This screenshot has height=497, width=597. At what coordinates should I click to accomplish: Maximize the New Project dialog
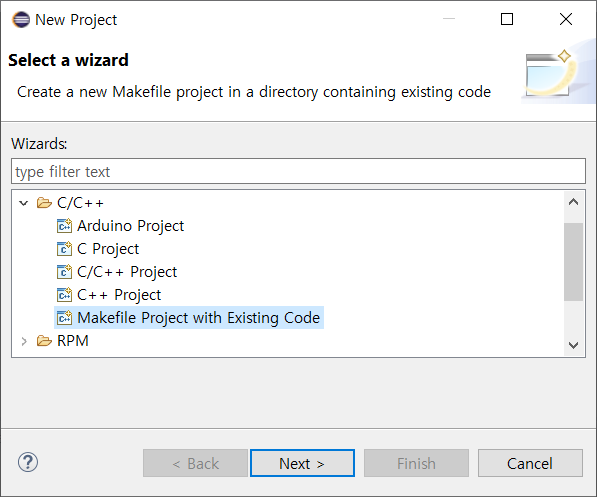click(507, 19)
